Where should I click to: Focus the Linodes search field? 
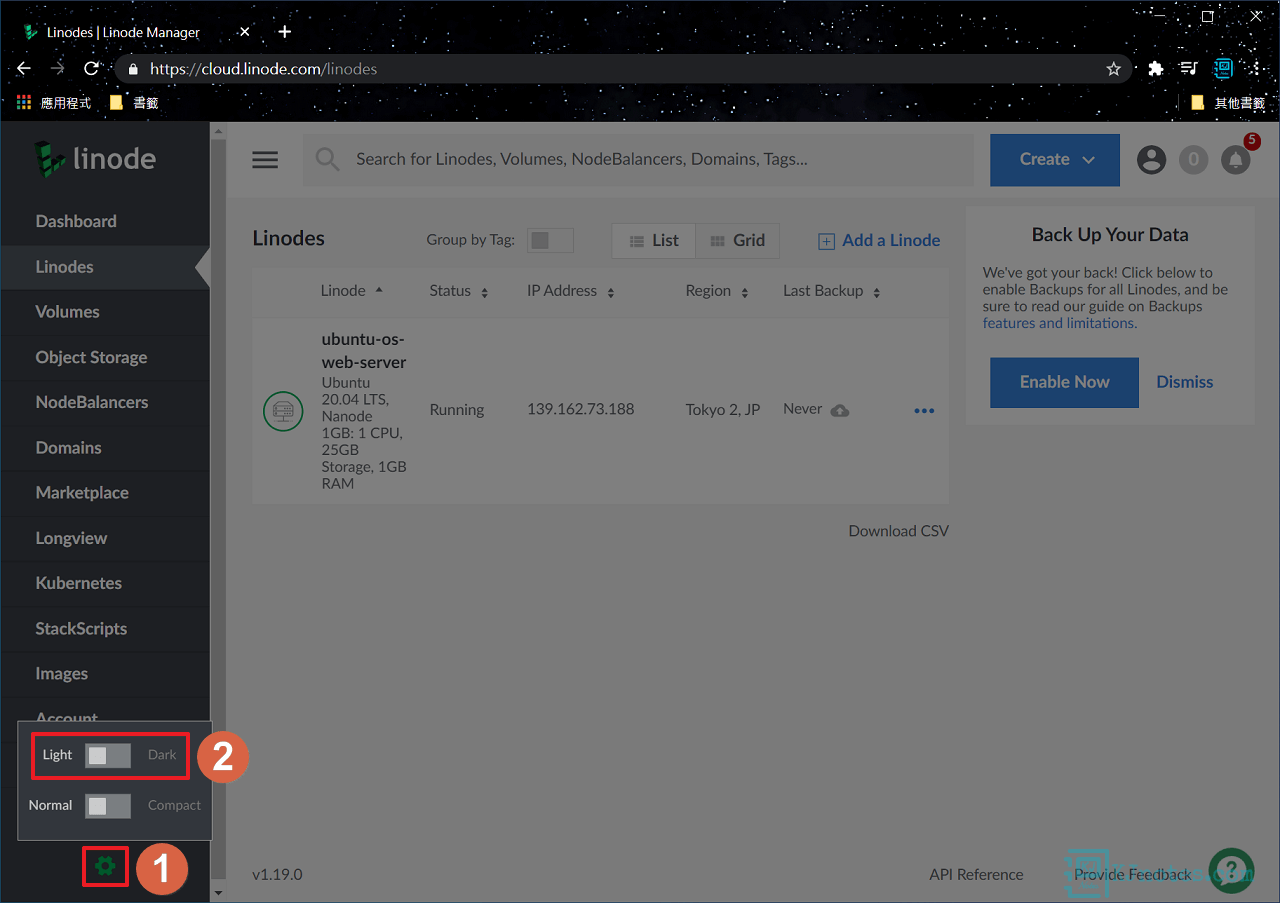[638, 159]
